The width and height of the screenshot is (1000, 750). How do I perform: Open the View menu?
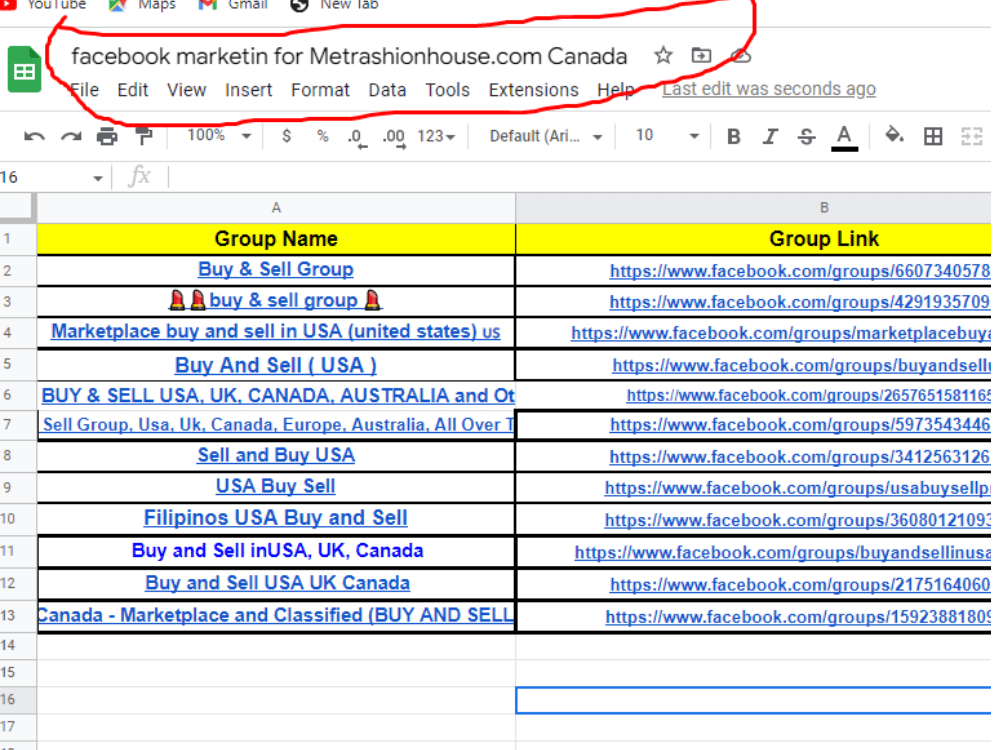(186, 90)
